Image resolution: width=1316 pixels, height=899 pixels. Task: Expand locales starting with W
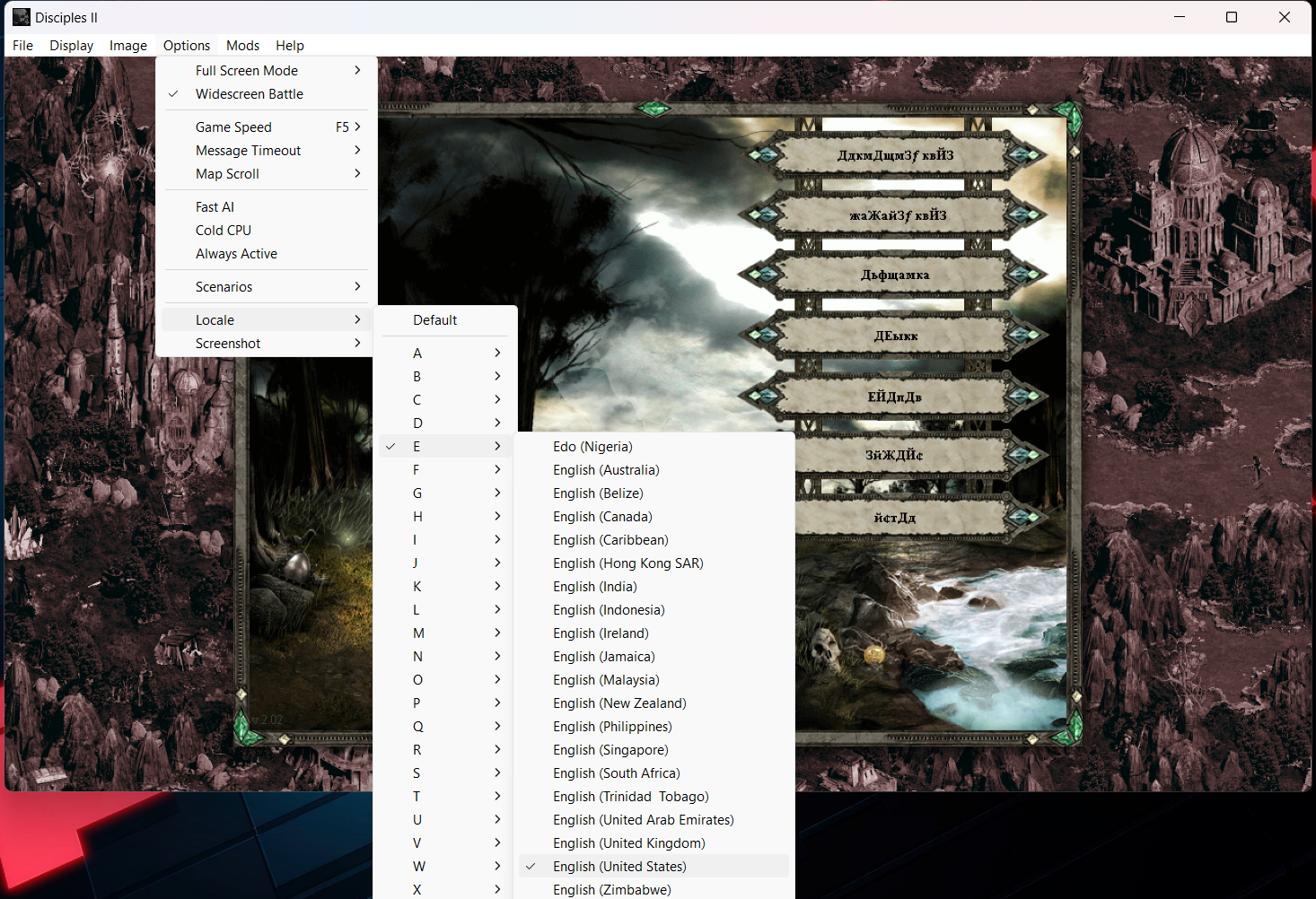click(445, 867)
